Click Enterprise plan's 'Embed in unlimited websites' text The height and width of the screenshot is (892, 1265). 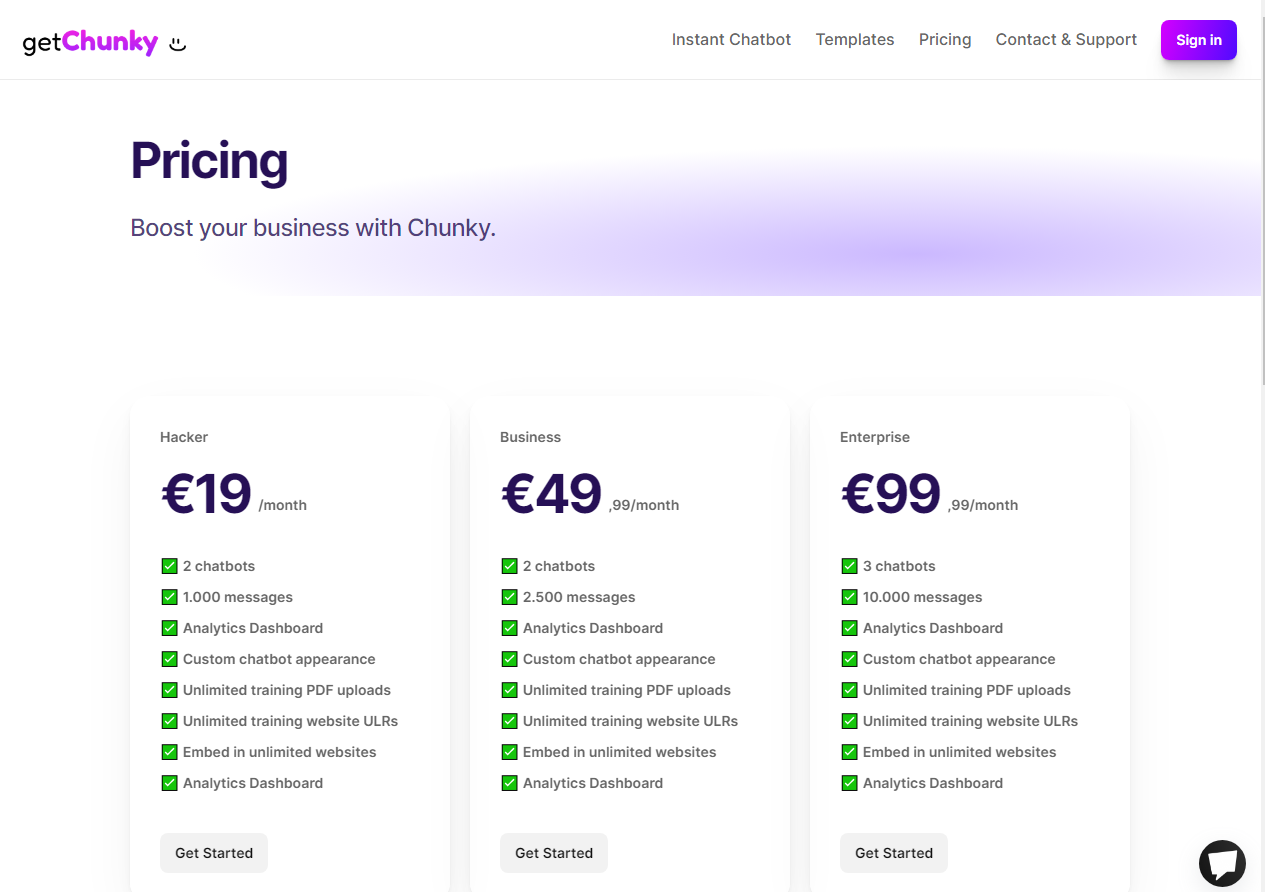coord(960,752)
